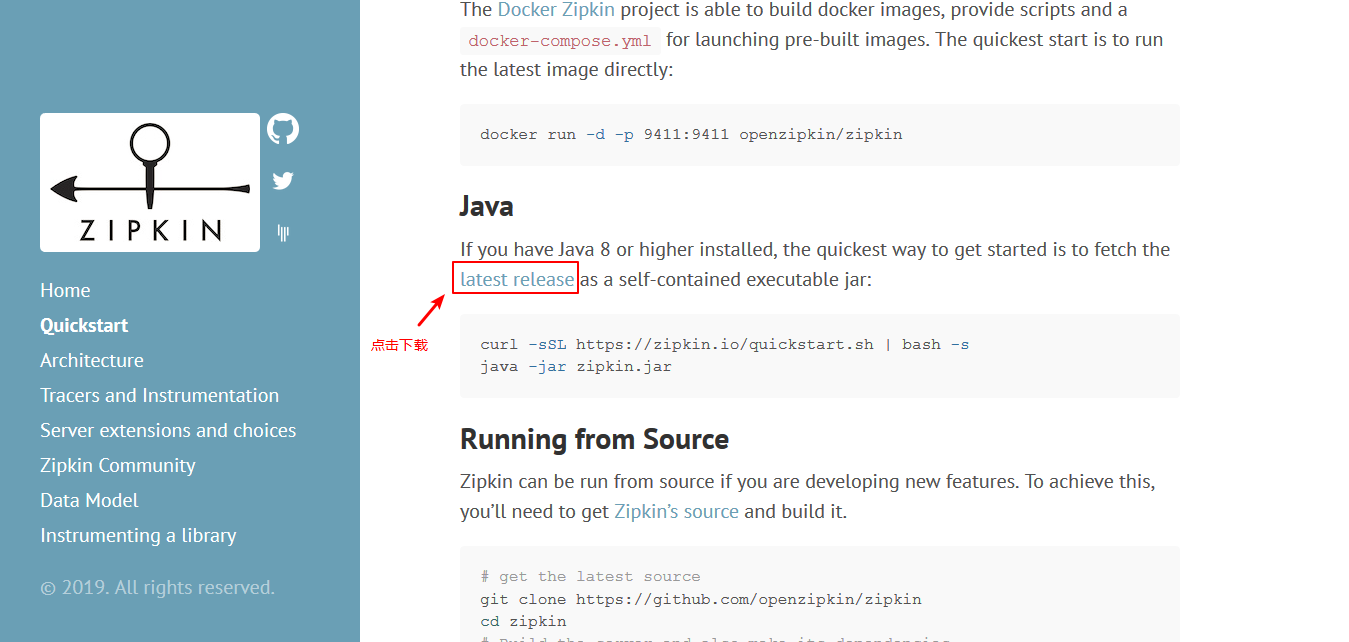Select Quickstart in the sidebar navigation
This screenshot has height=642, width=1349.
(84, 325)
